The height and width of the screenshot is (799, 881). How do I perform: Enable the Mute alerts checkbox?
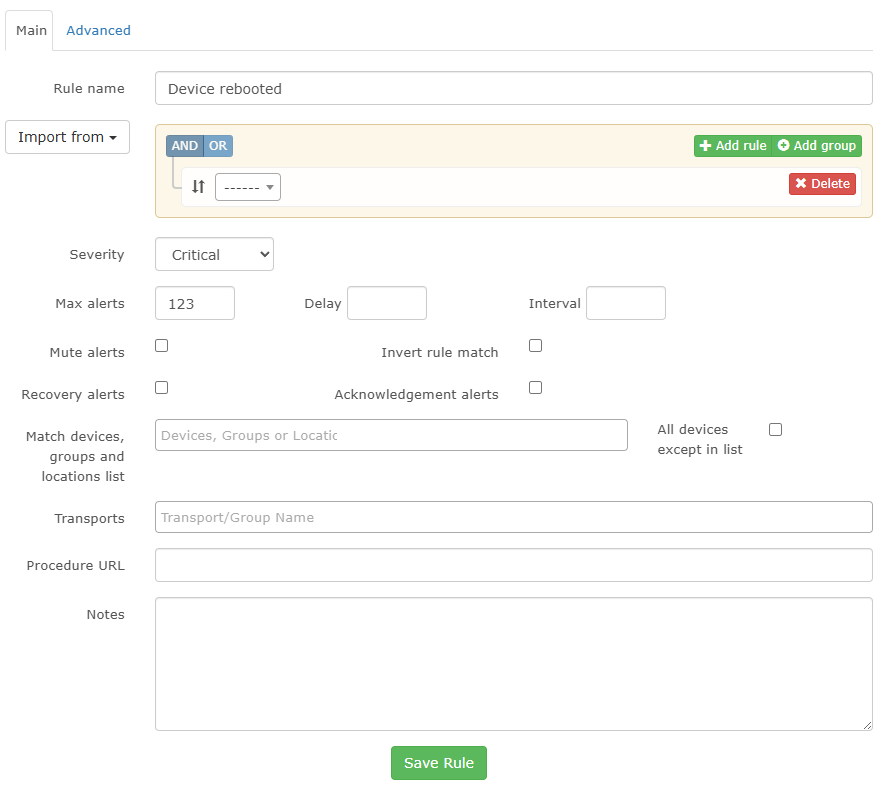click(162, 346)
